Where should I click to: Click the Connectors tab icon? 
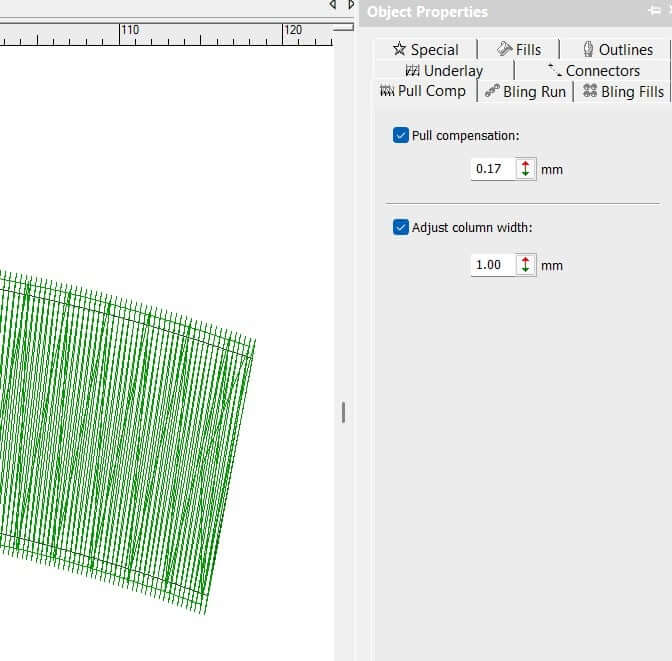(554, 71)
